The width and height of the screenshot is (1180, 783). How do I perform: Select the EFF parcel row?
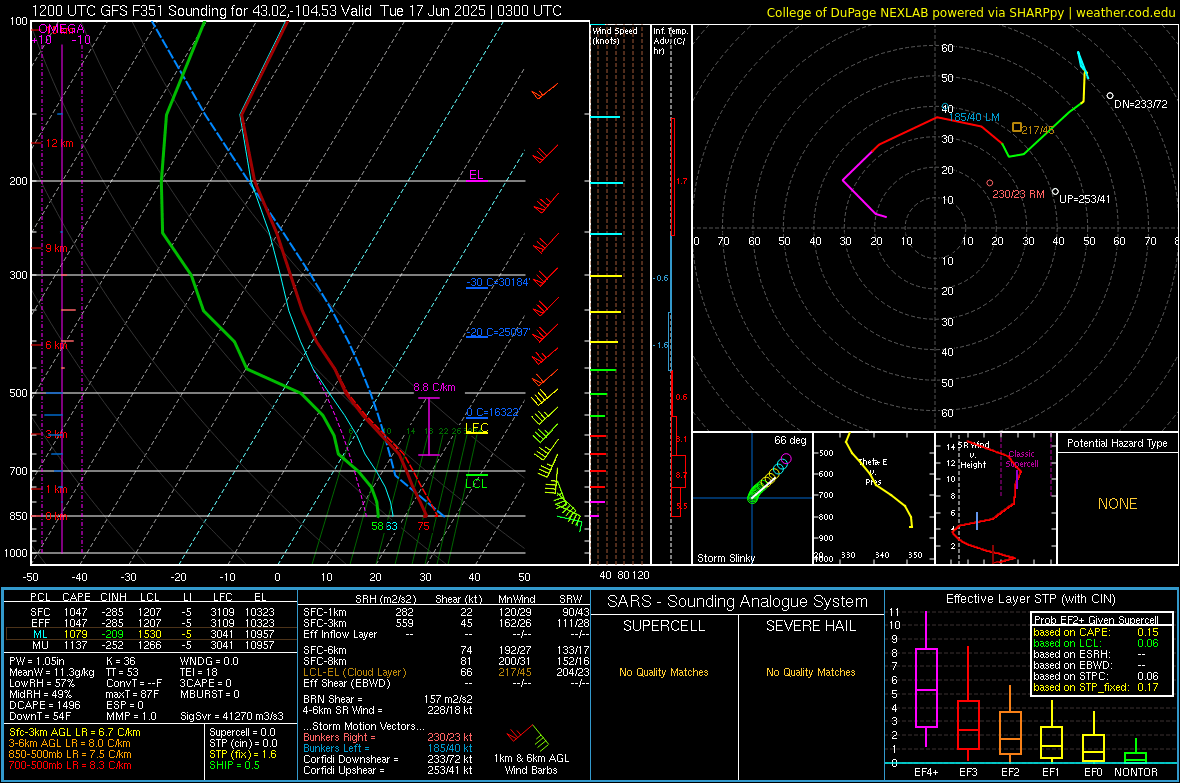[151, 623]
